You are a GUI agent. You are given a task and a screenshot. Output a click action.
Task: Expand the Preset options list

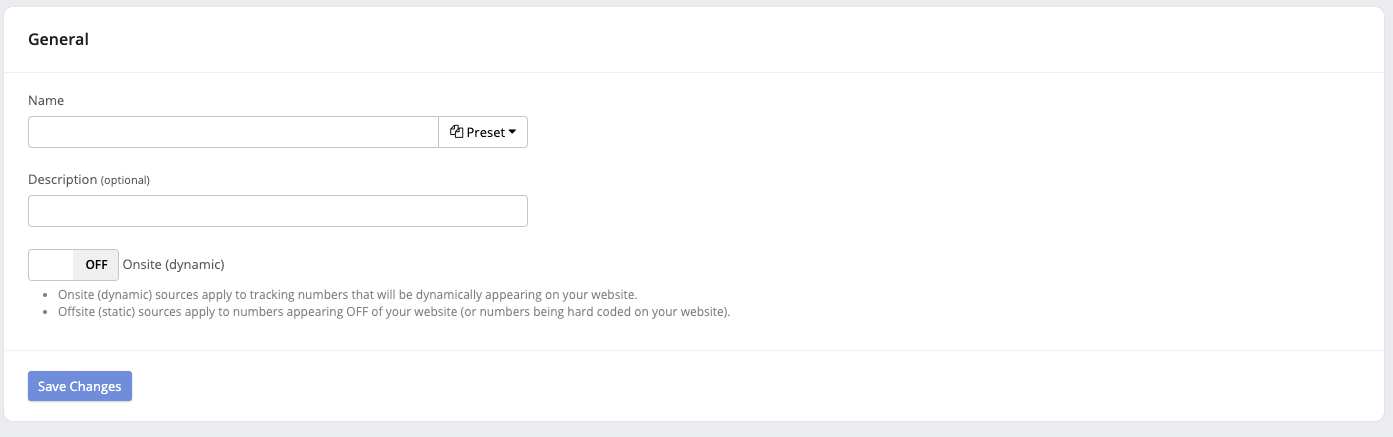[x=483, y=132]
